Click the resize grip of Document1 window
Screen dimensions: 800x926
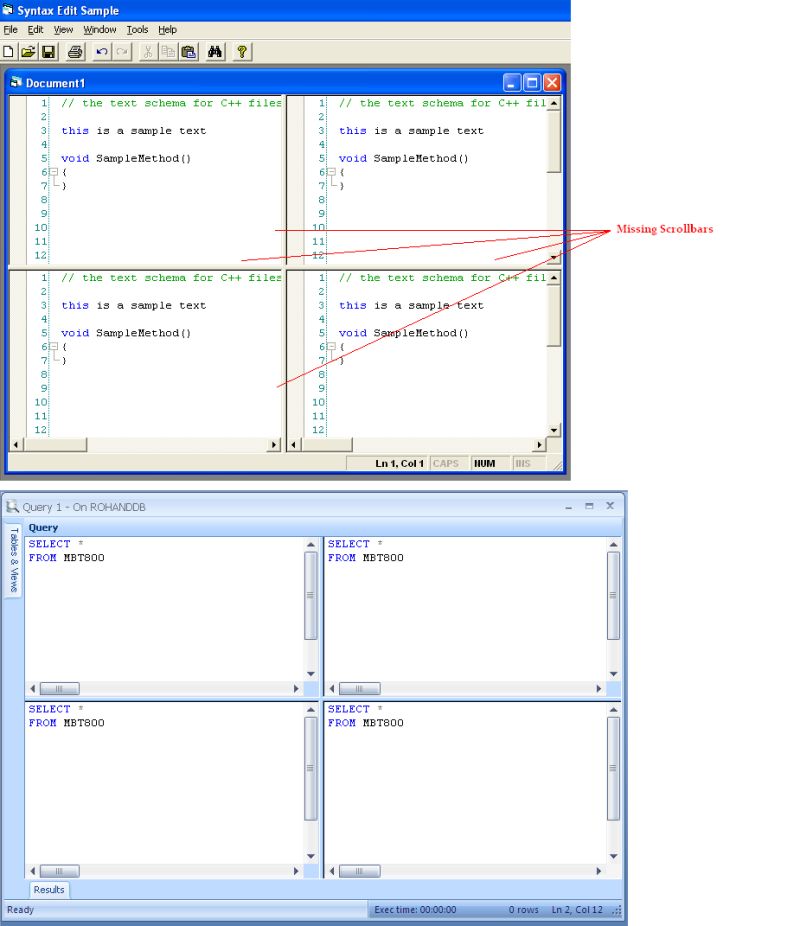[x=557, y=465]
